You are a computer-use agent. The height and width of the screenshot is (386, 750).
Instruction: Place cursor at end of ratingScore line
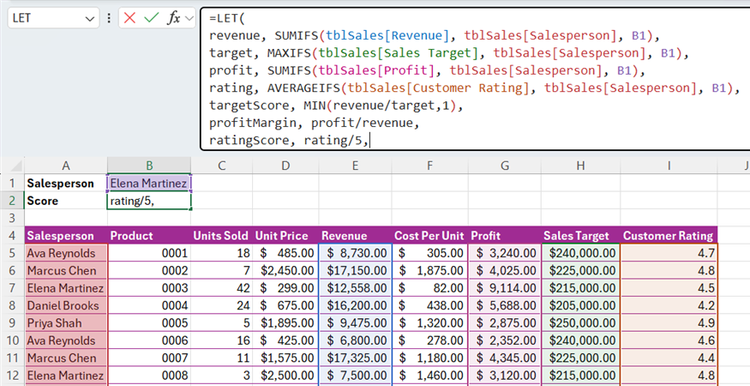tap(370, 141)
